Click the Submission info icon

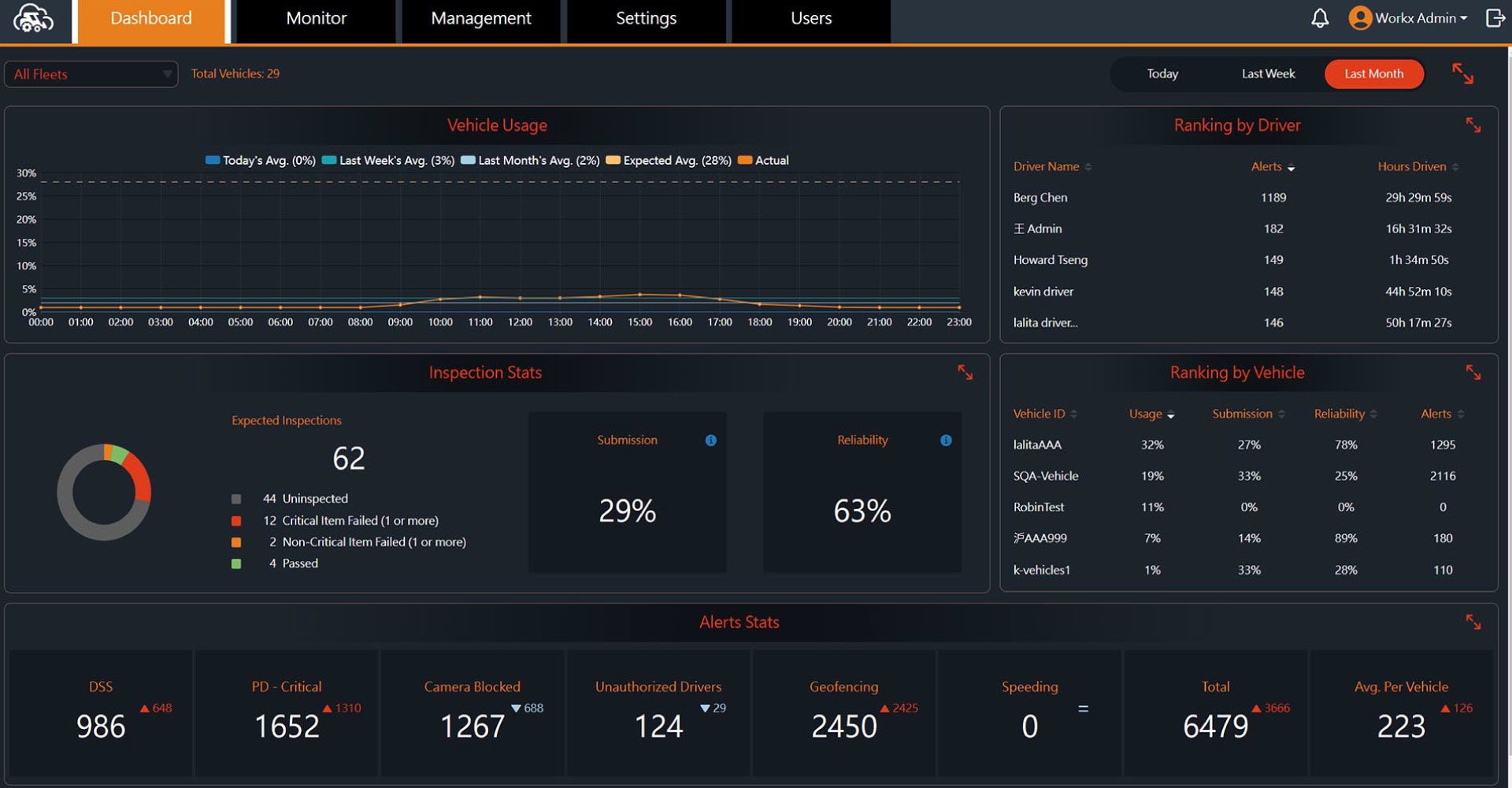[710, 440]
